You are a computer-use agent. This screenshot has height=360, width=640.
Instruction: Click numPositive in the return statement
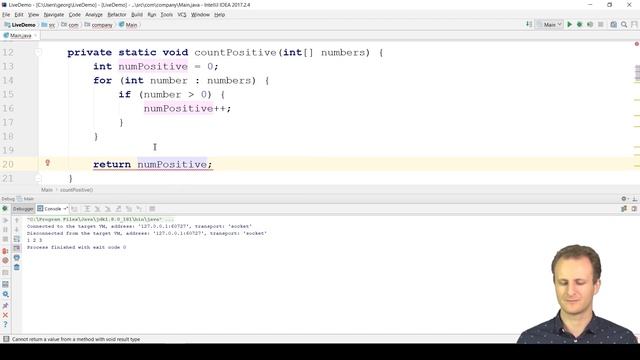(172, 164)
